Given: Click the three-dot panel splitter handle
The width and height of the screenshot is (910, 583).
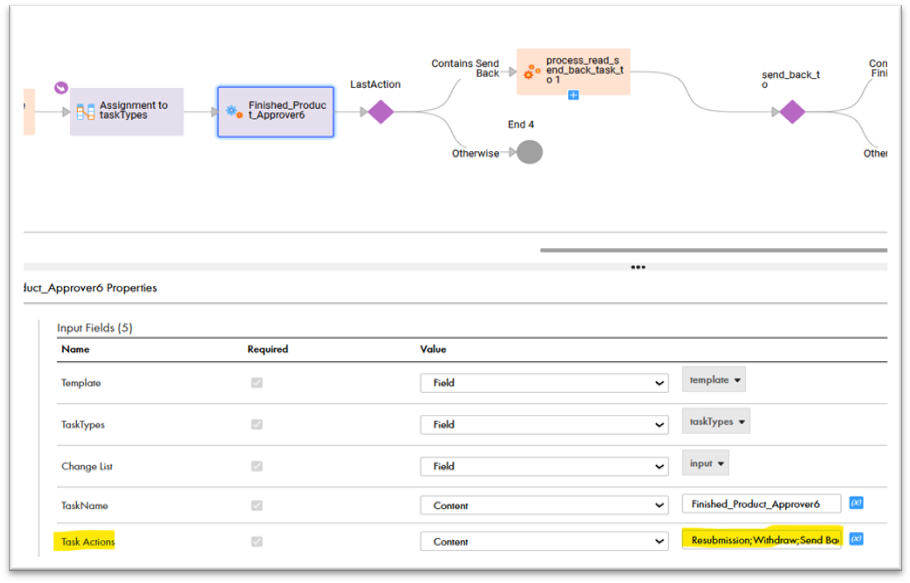Looking at the screenshot, I should point(638,267).
